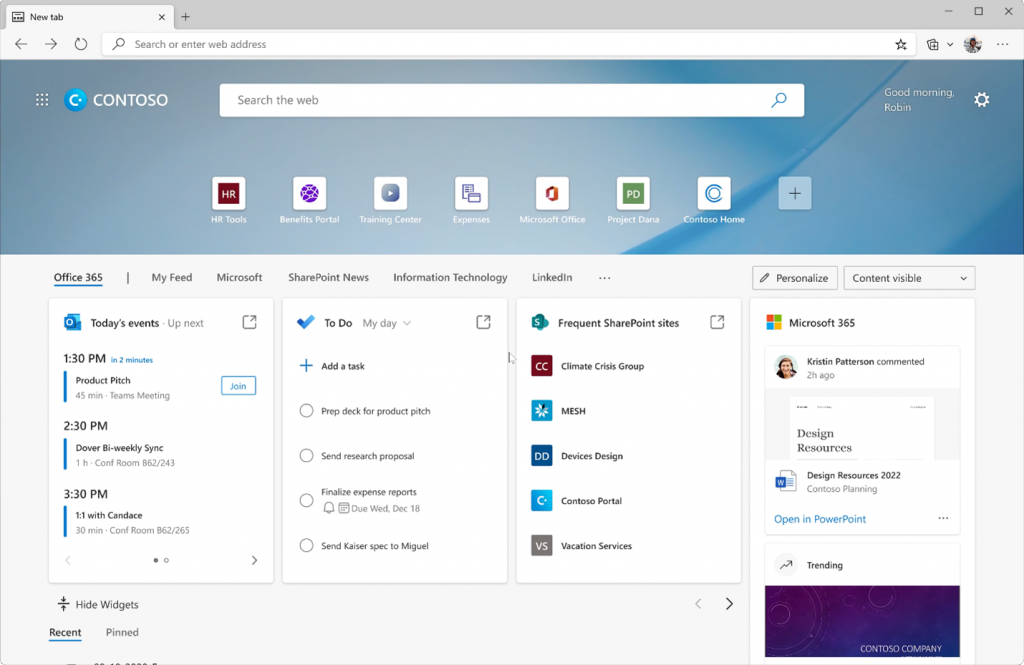The height and width of the screenshot is (665, 1024).
Task: Select the Pinned tab below widgets
Action: coord(121,632)
